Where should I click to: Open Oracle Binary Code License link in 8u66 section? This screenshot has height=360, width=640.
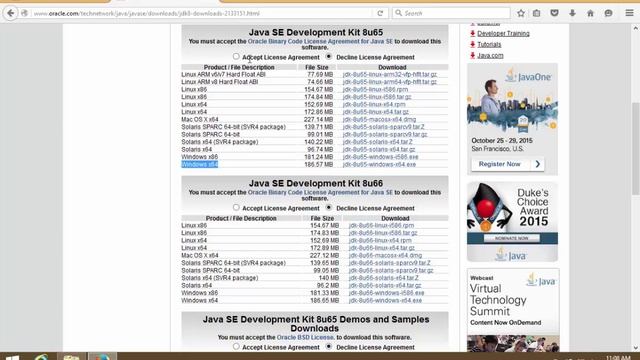320,192
